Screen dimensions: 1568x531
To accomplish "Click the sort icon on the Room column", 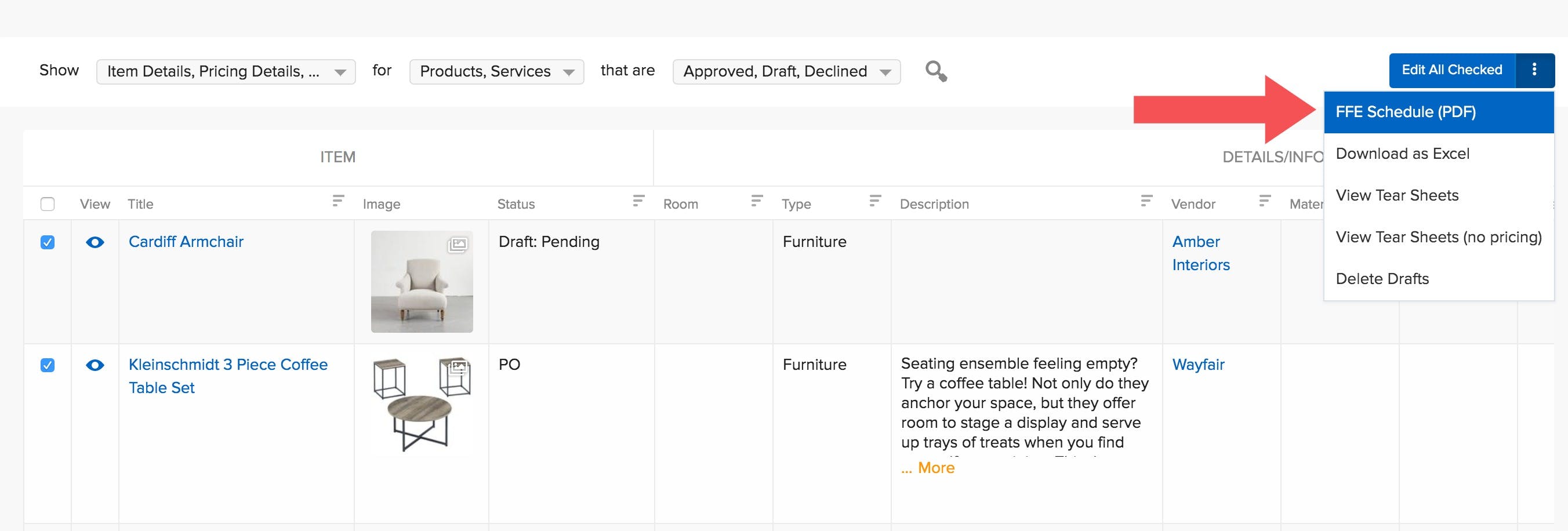I will click(x=756, y=201).
